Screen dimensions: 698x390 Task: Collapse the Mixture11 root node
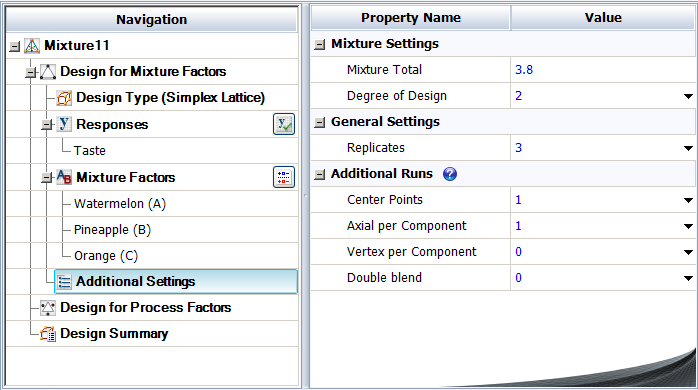pos(15,46)
